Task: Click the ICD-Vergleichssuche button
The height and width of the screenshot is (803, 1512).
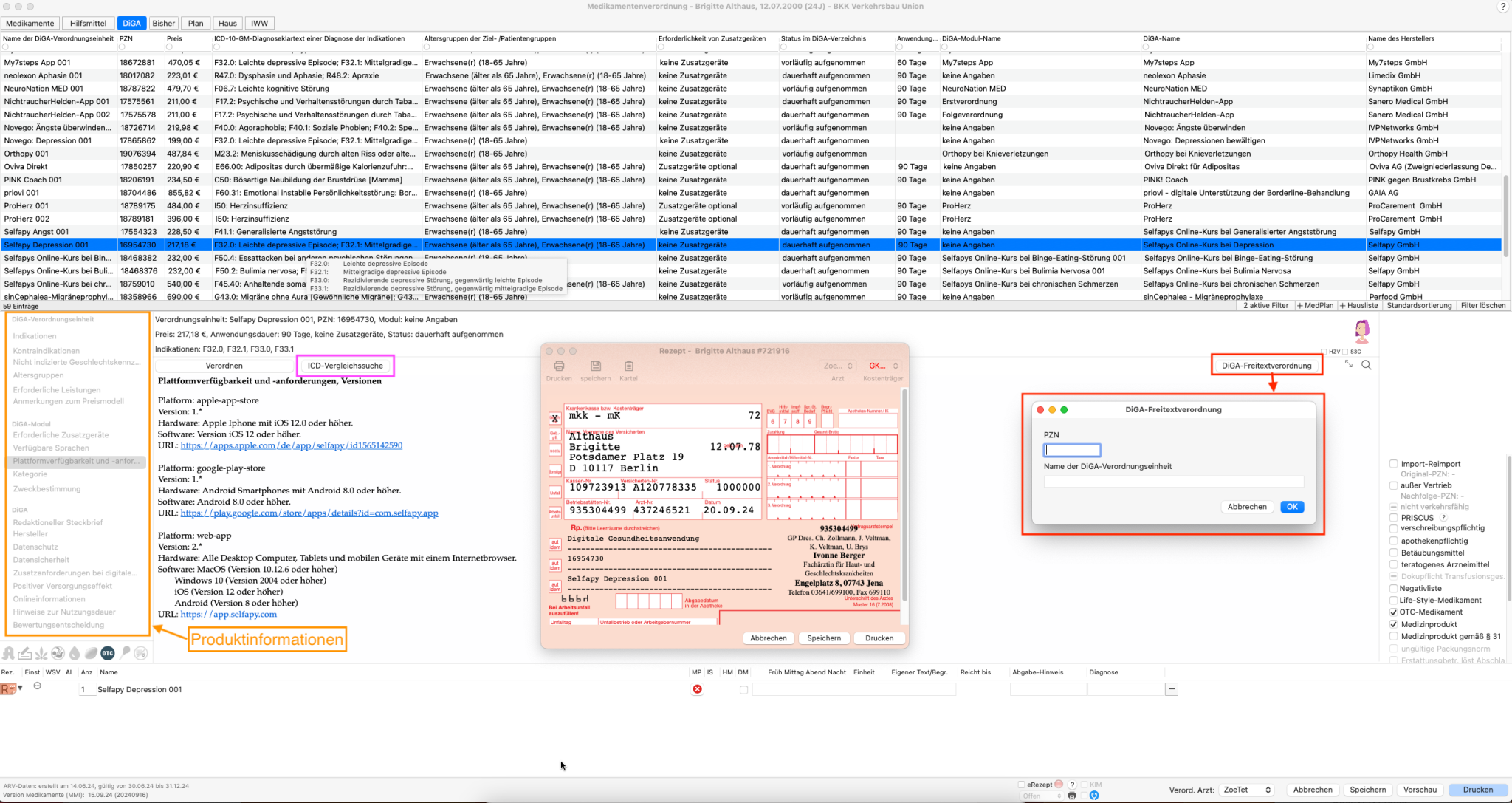Action: pos(346,366)
